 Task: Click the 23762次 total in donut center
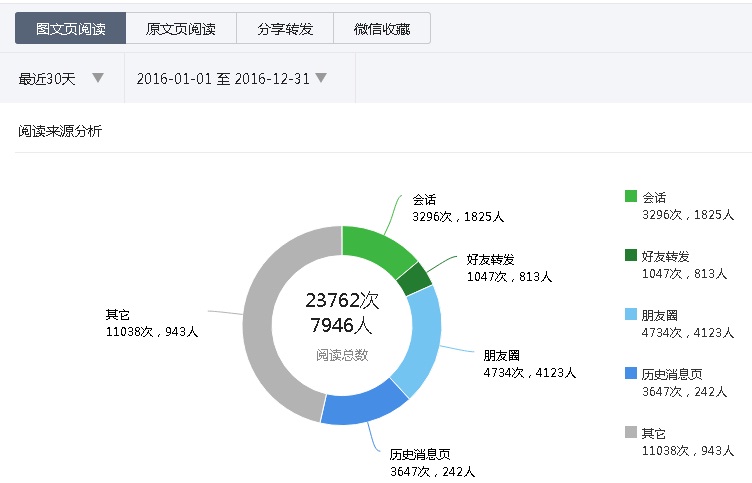click(342, 301)
